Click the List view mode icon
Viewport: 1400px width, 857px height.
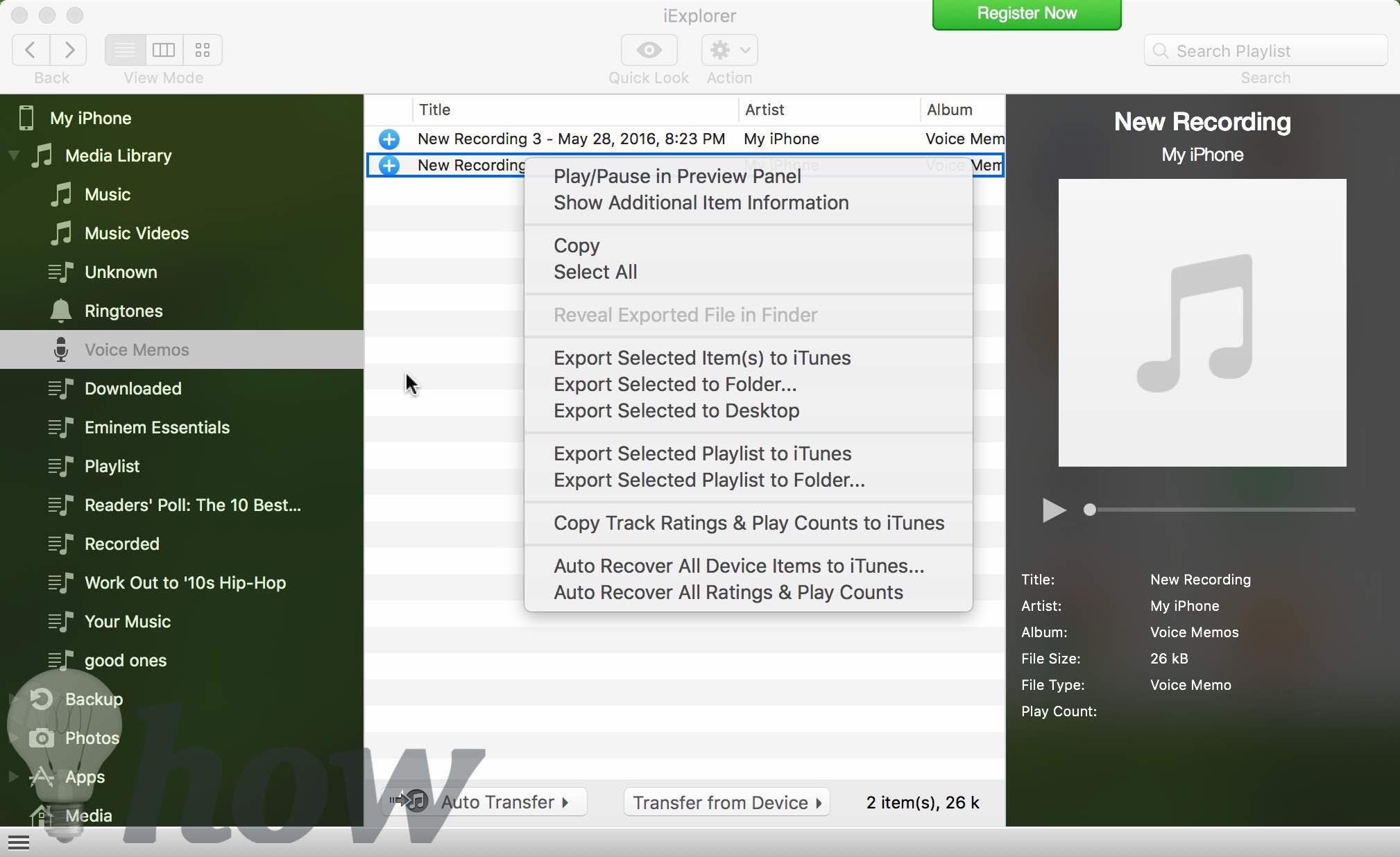point(125,49)
